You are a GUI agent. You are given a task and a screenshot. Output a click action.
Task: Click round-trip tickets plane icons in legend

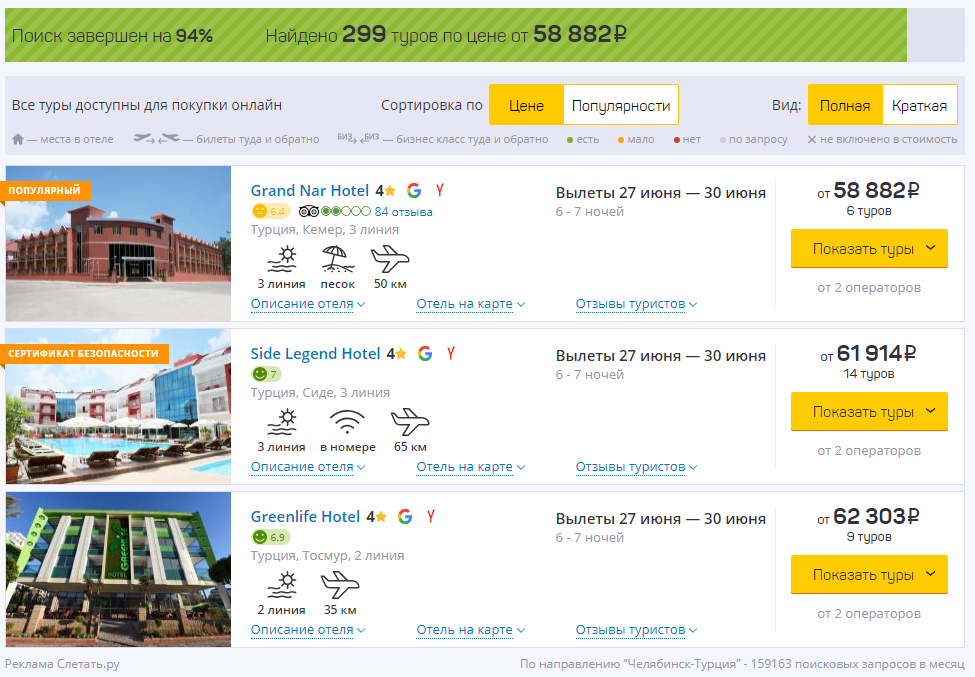(156, 139)
